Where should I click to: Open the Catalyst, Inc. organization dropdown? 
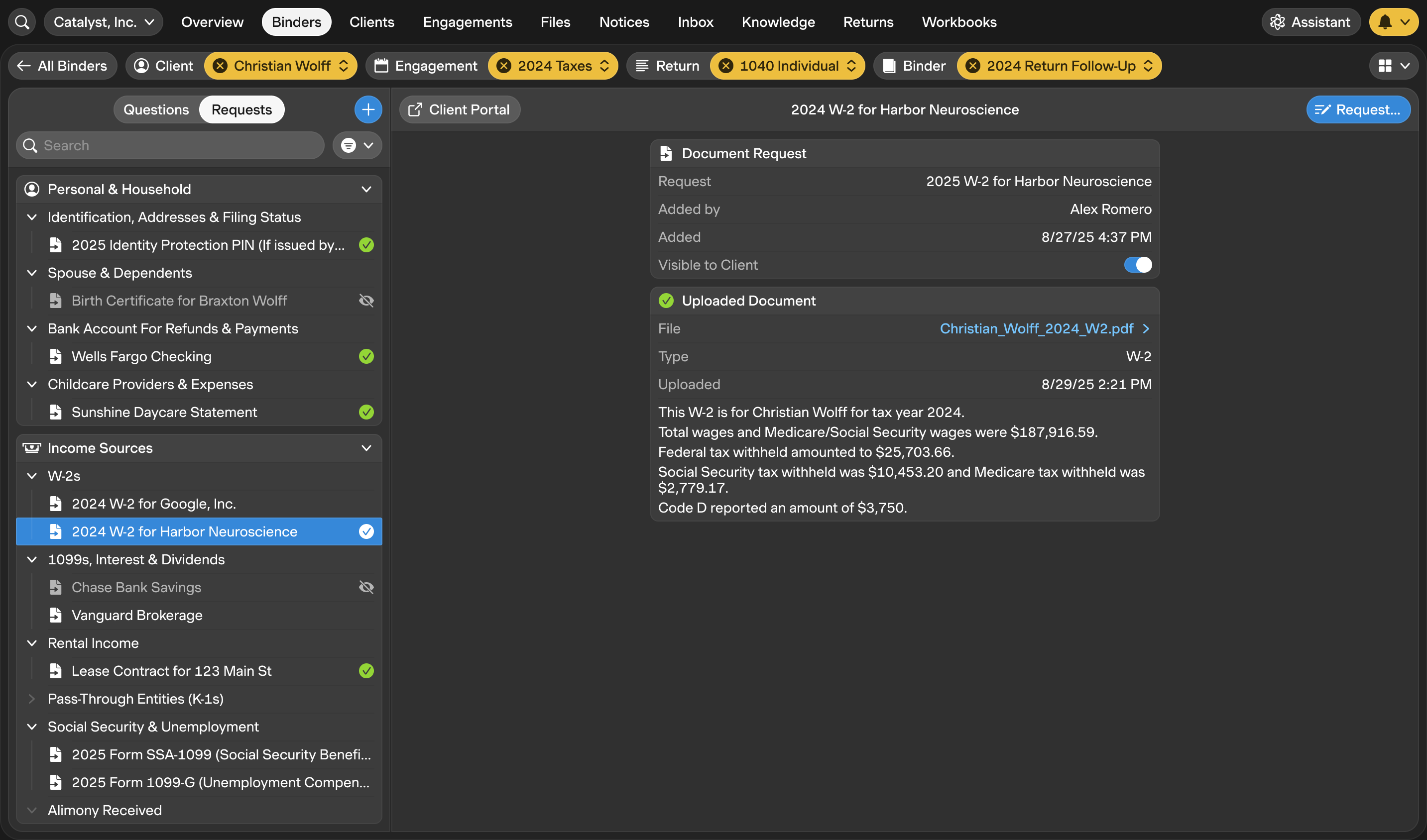tap(104, 22)
